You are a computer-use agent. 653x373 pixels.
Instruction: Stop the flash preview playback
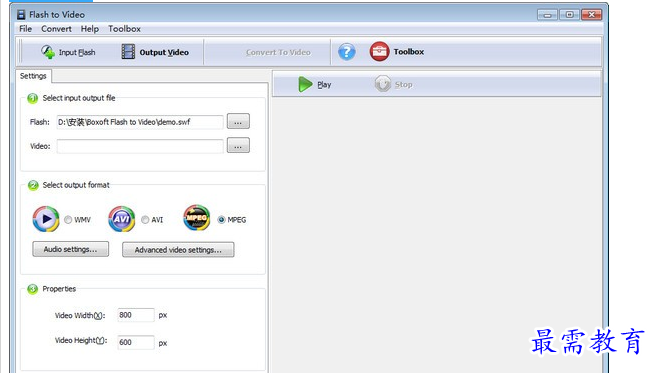pyautogui.click(x=394, y=85)
